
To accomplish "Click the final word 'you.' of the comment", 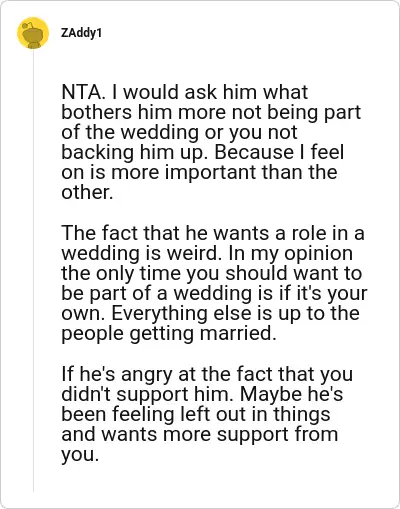I will pos(80,455).
